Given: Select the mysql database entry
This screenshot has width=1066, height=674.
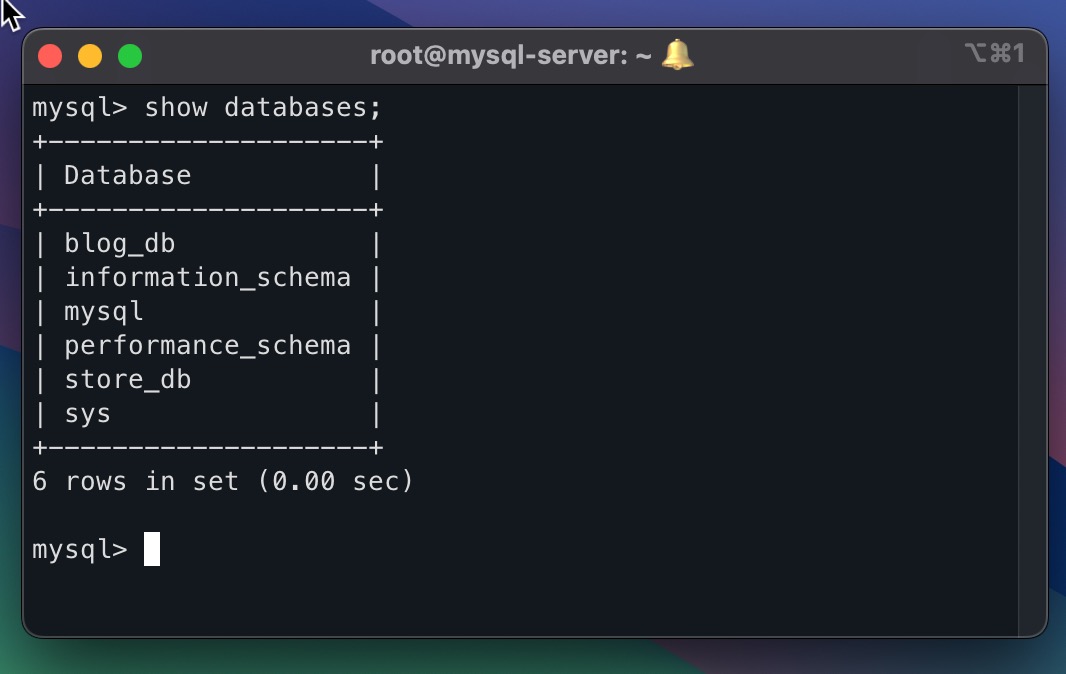Looking at the screenshot, I should (x=103, y=311).
